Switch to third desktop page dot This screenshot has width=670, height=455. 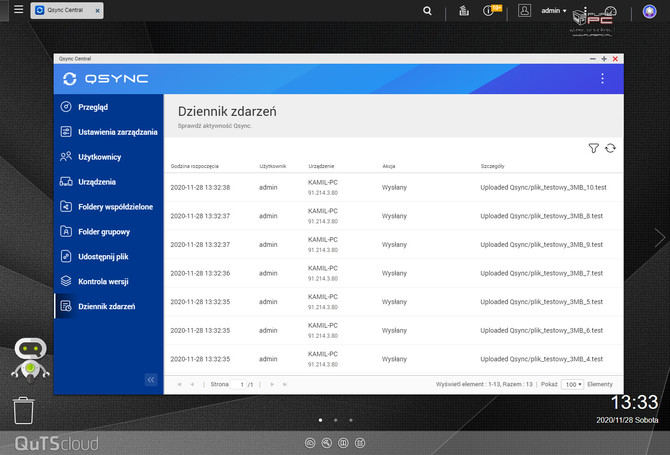(351, 420)
